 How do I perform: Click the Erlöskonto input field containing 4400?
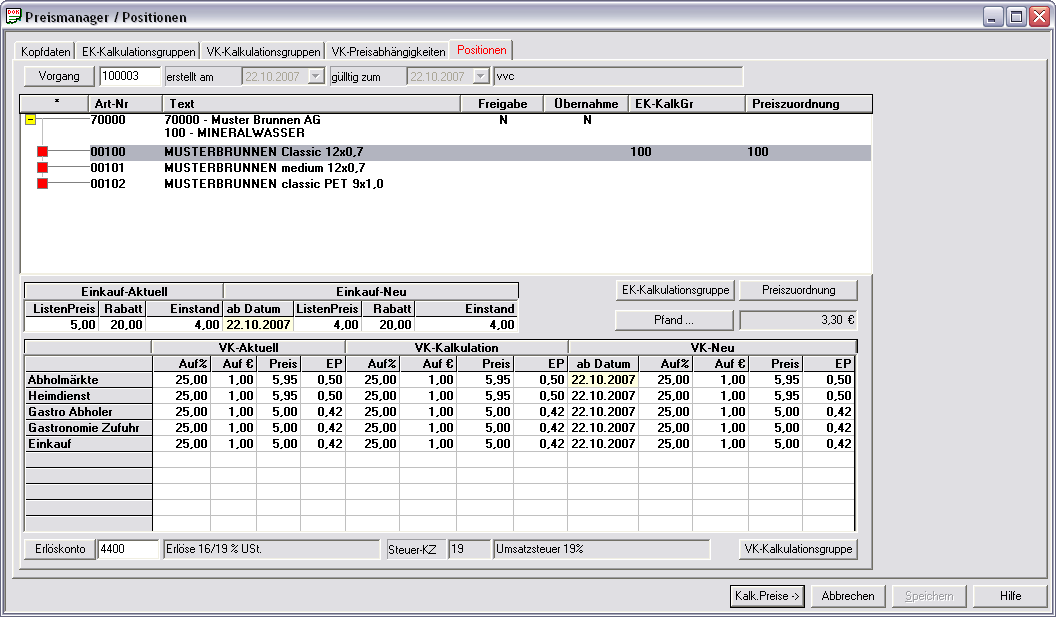[129, 549]
